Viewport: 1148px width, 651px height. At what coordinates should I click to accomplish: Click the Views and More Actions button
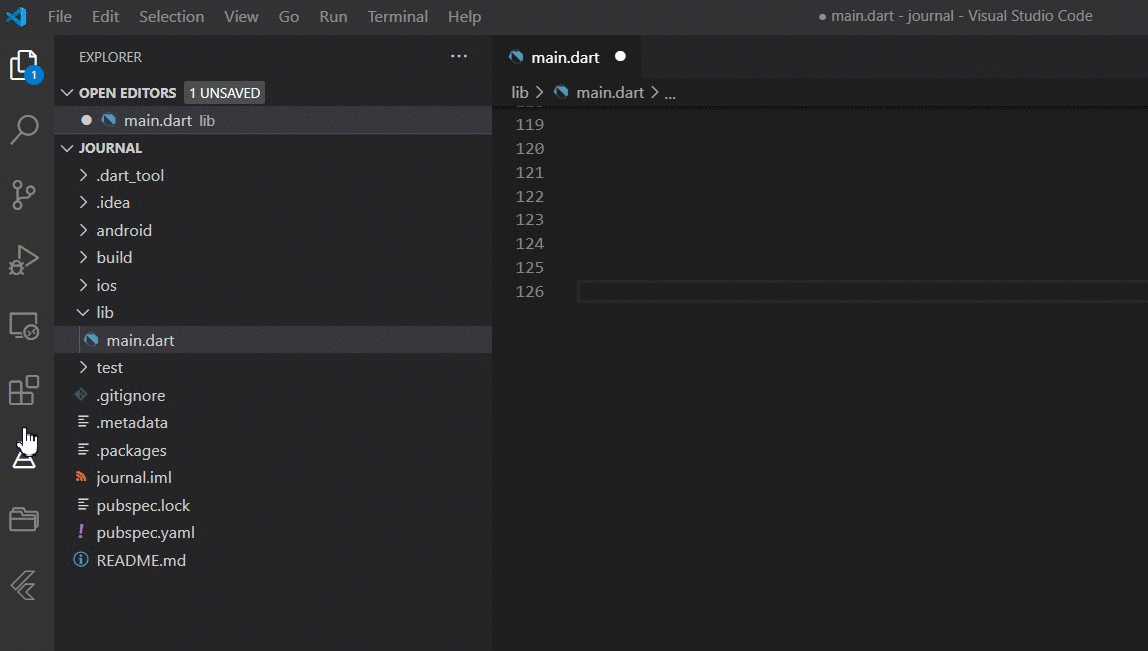(459, 56)
